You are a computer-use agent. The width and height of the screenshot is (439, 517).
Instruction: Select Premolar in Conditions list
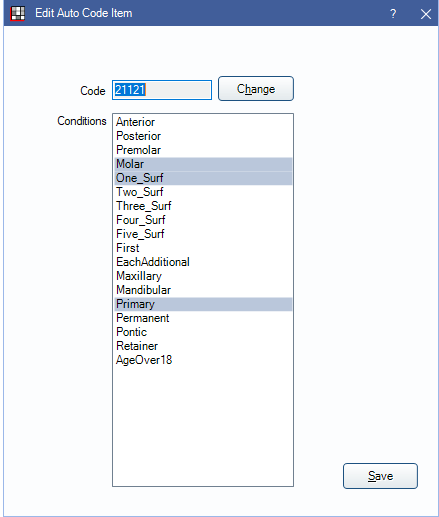[203, 150]
